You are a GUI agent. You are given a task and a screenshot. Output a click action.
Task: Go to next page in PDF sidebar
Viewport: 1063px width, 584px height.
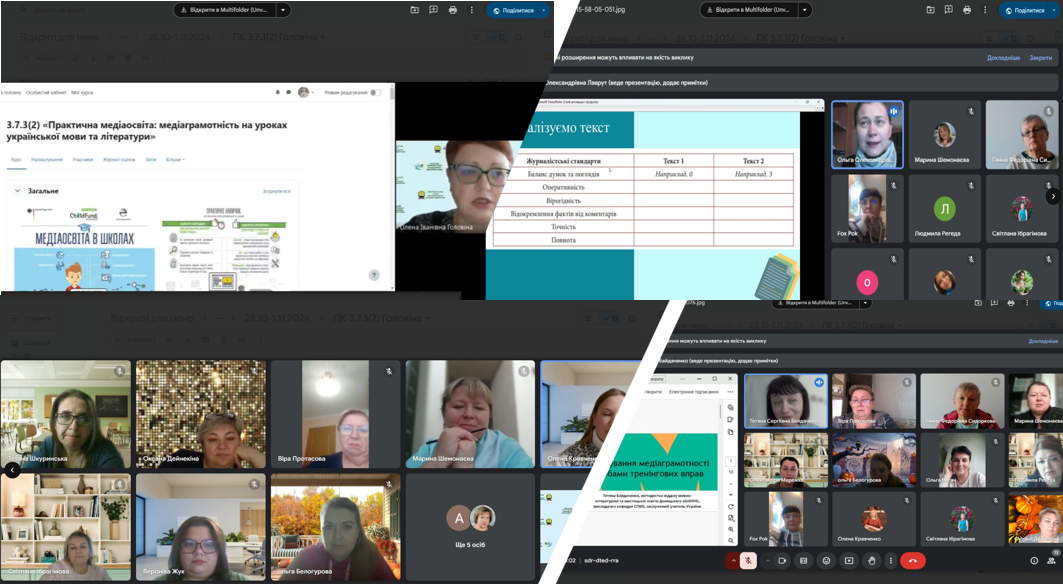pyautogui.click(x=731, y=494)
